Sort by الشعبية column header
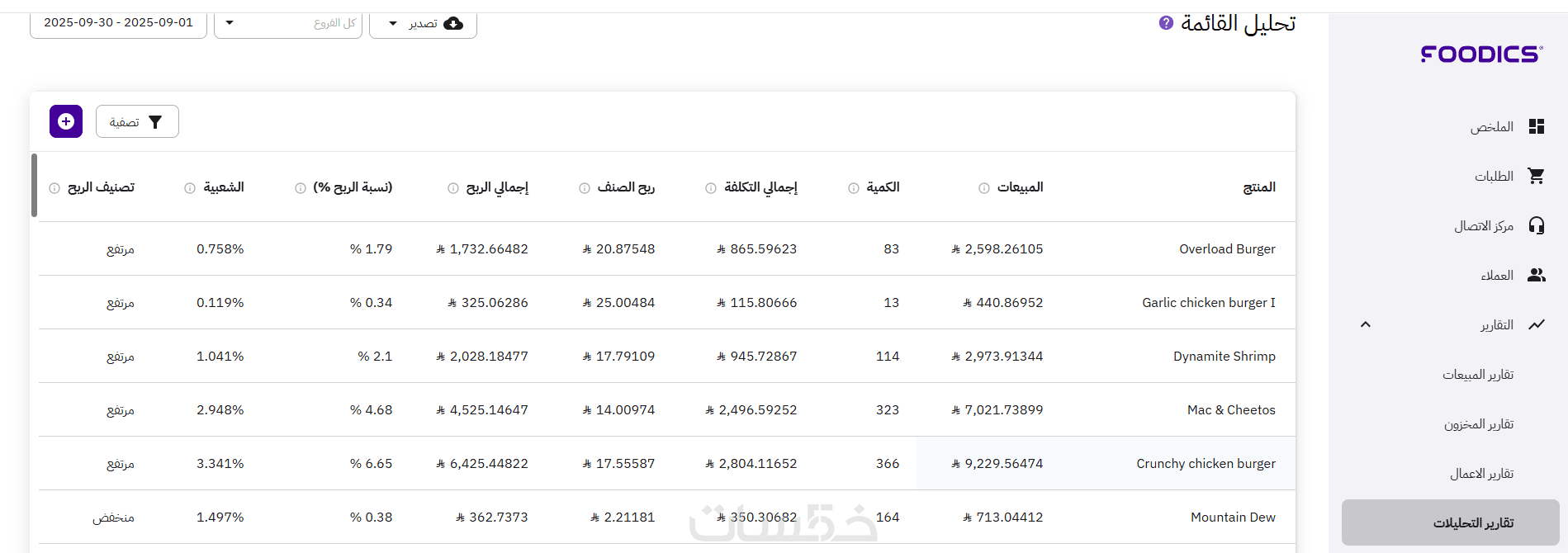Viewport: 1568px width, 553px height. 224,187
